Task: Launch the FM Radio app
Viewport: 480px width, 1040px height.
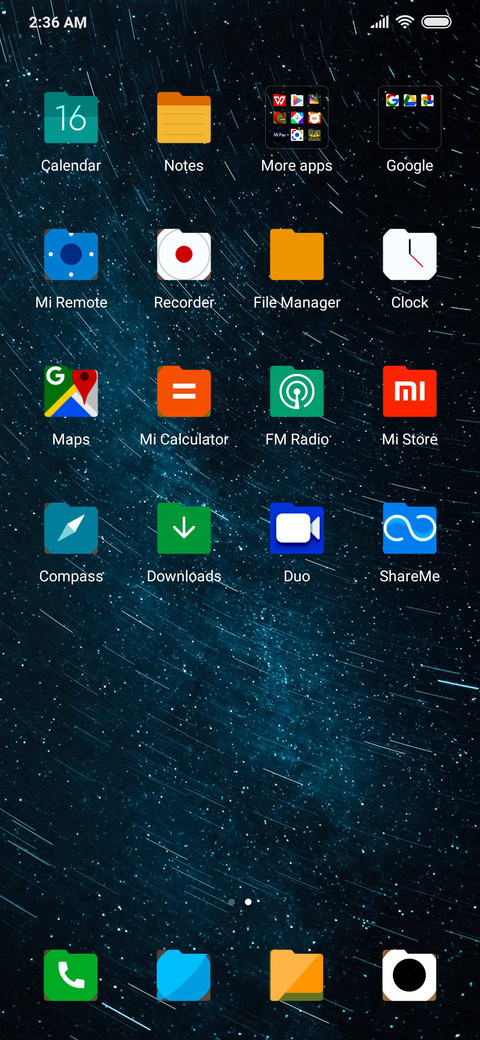Action: tap(296, 391)
